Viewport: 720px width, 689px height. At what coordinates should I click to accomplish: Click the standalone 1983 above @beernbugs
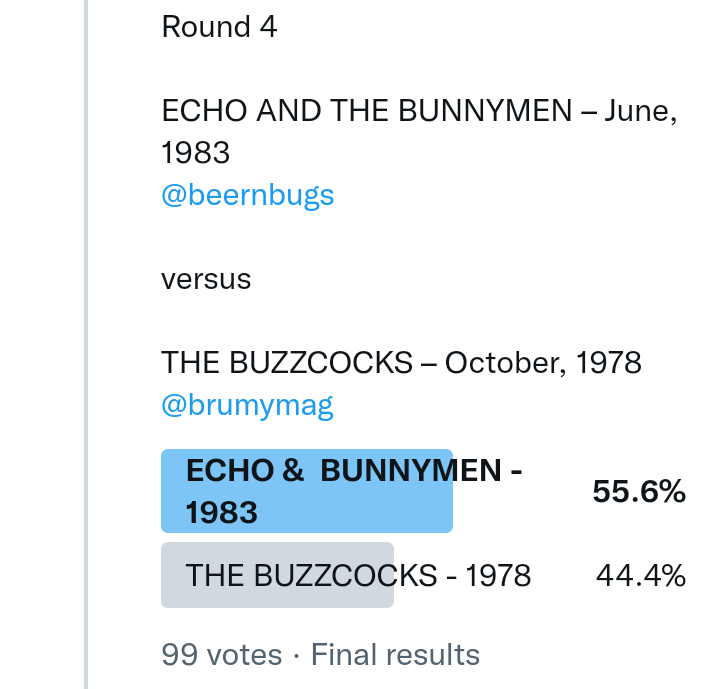pyautogui.click(x=195, y=153)
